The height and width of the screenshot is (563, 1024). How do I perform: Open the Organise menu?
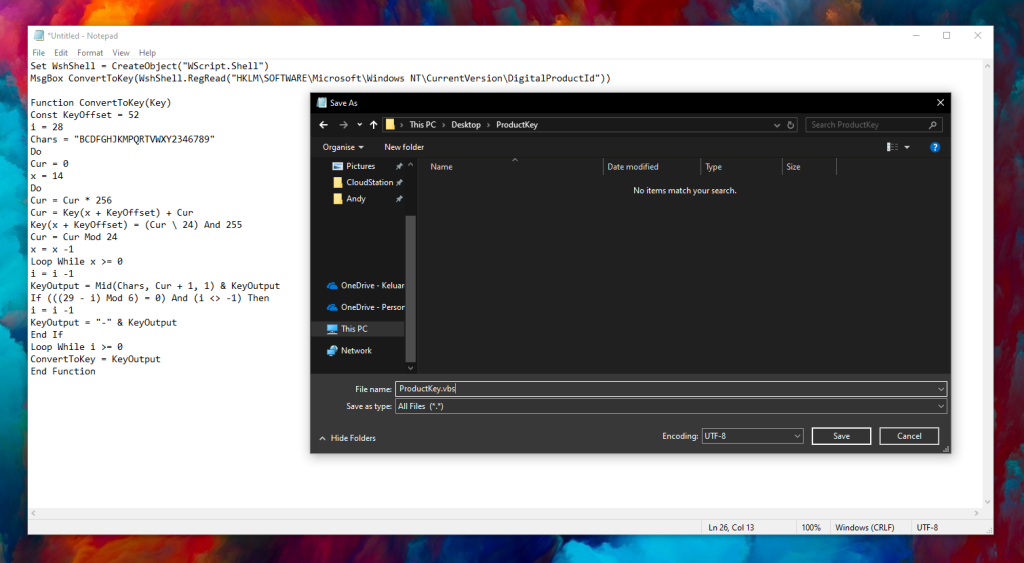pyautogui.click(x=343, y=147)
